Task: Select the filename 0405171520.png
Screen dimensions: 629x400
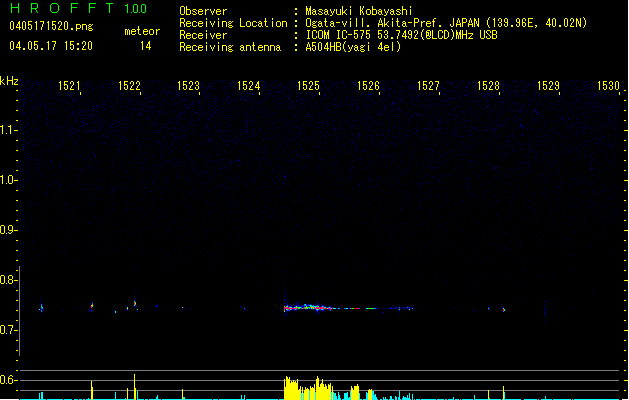Action: 51,26
